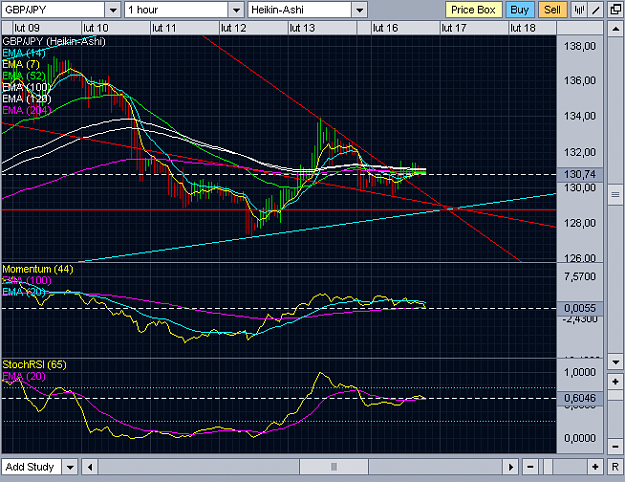Open the 1 hour timeframe dropdown arrow

236,10
